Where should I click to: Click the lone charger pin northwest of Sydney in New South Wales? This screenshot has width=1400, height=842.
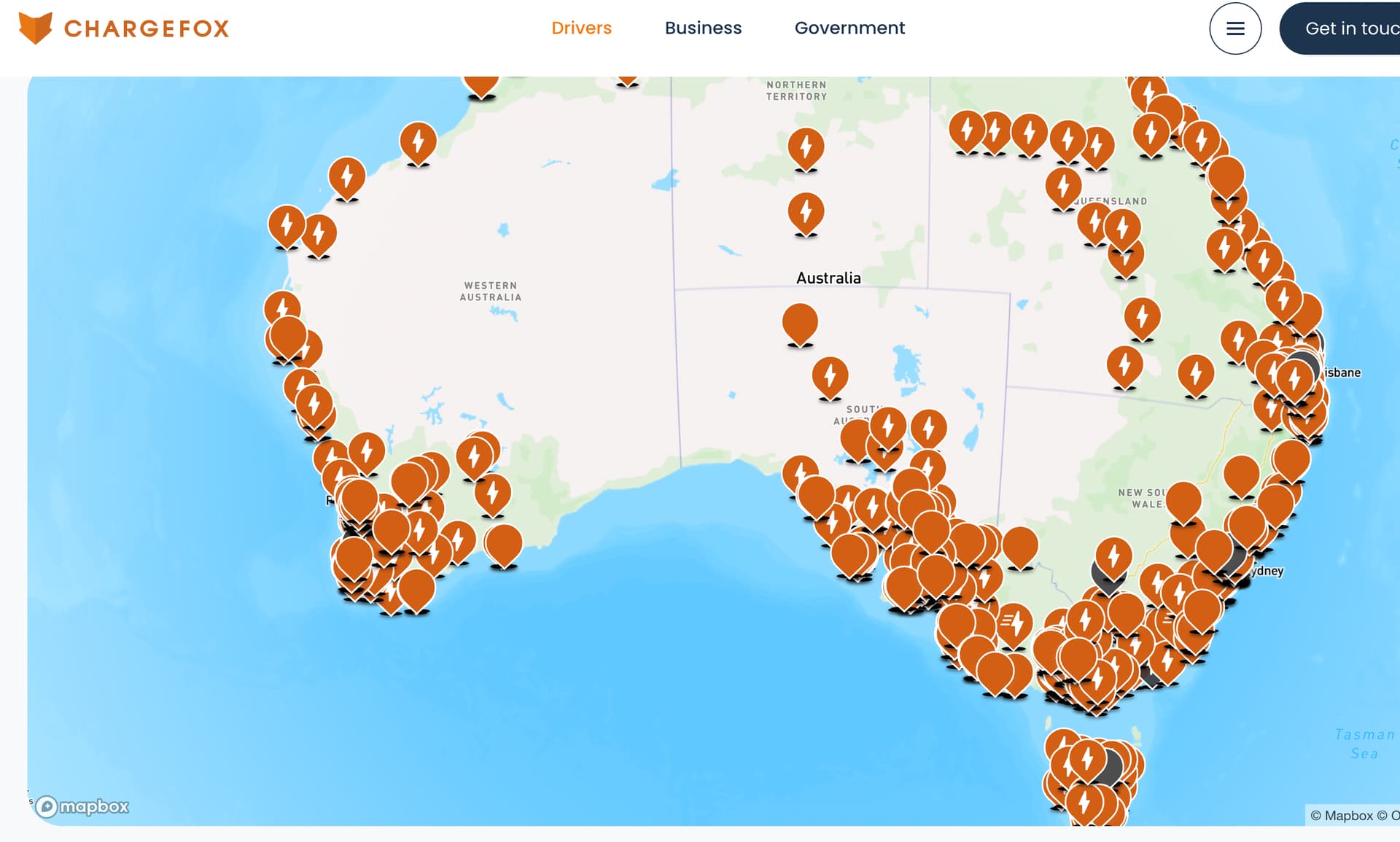pyautogui.click(x=1113, y=556)
